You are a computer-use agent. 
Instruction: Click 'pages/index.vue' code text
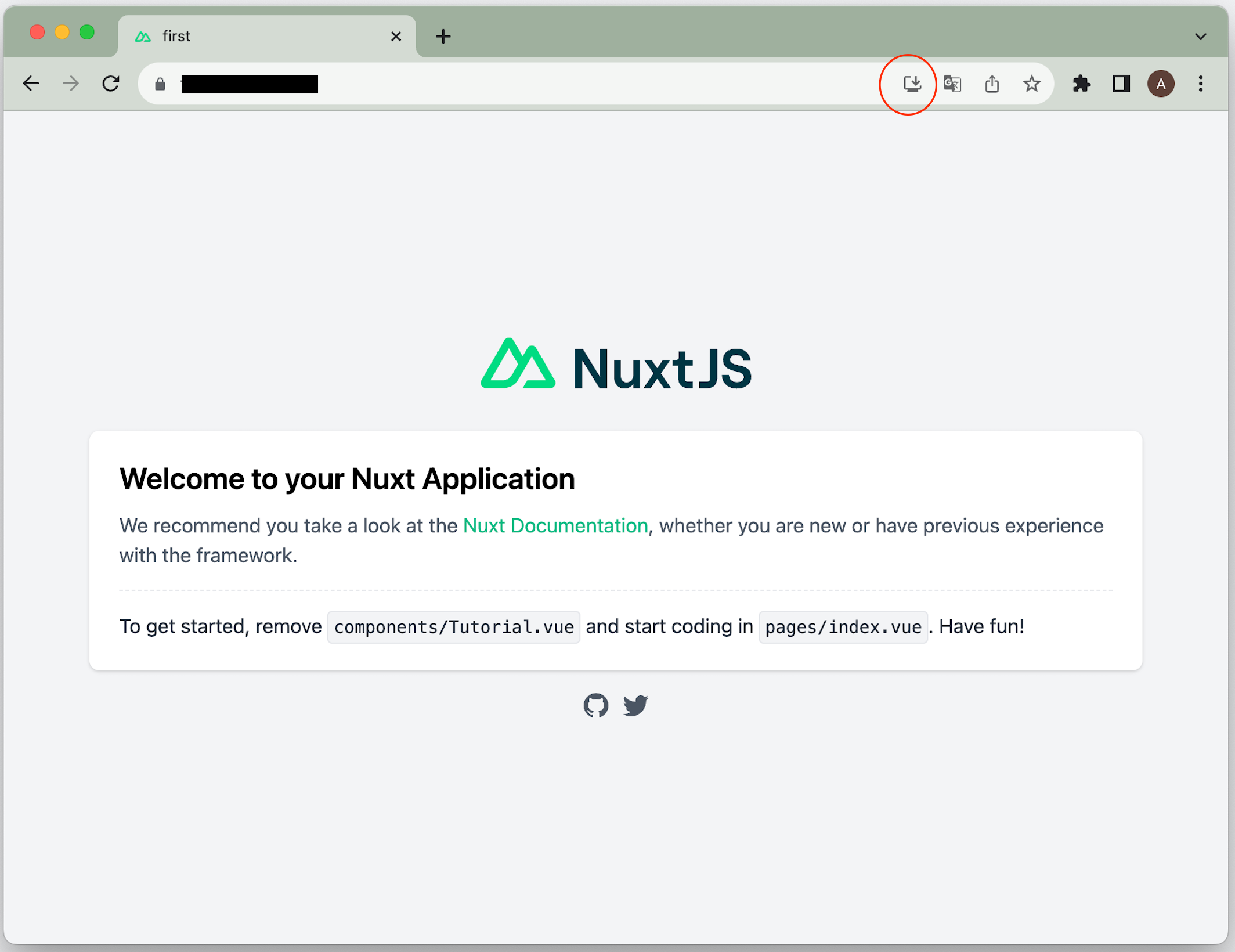(843, 628)
